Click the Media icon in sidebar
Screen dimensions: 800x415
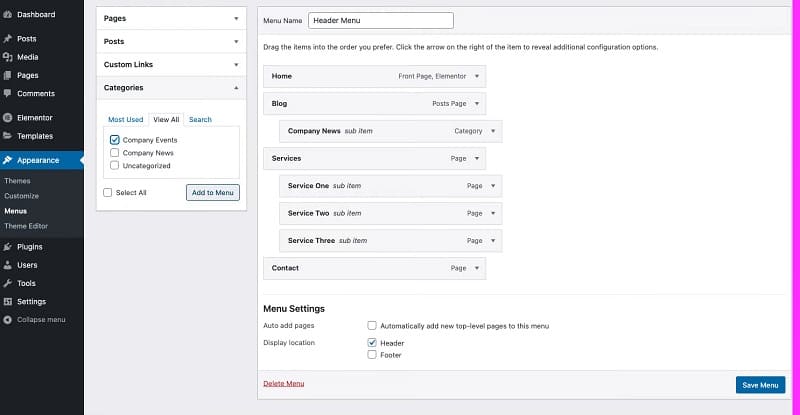(7, 57)
